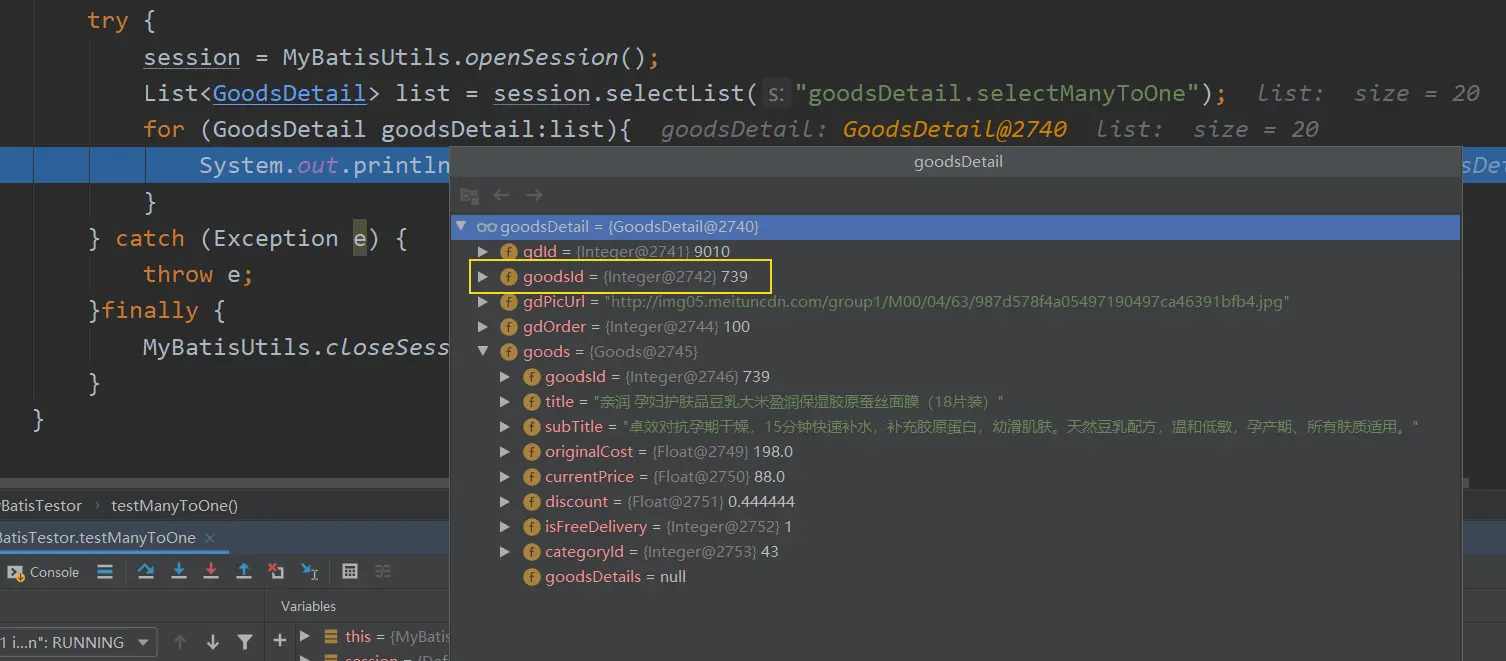Click the field icon beside goodsDetails = null
This screenshot has width=1506, height=661.
[x=531, y=577]
